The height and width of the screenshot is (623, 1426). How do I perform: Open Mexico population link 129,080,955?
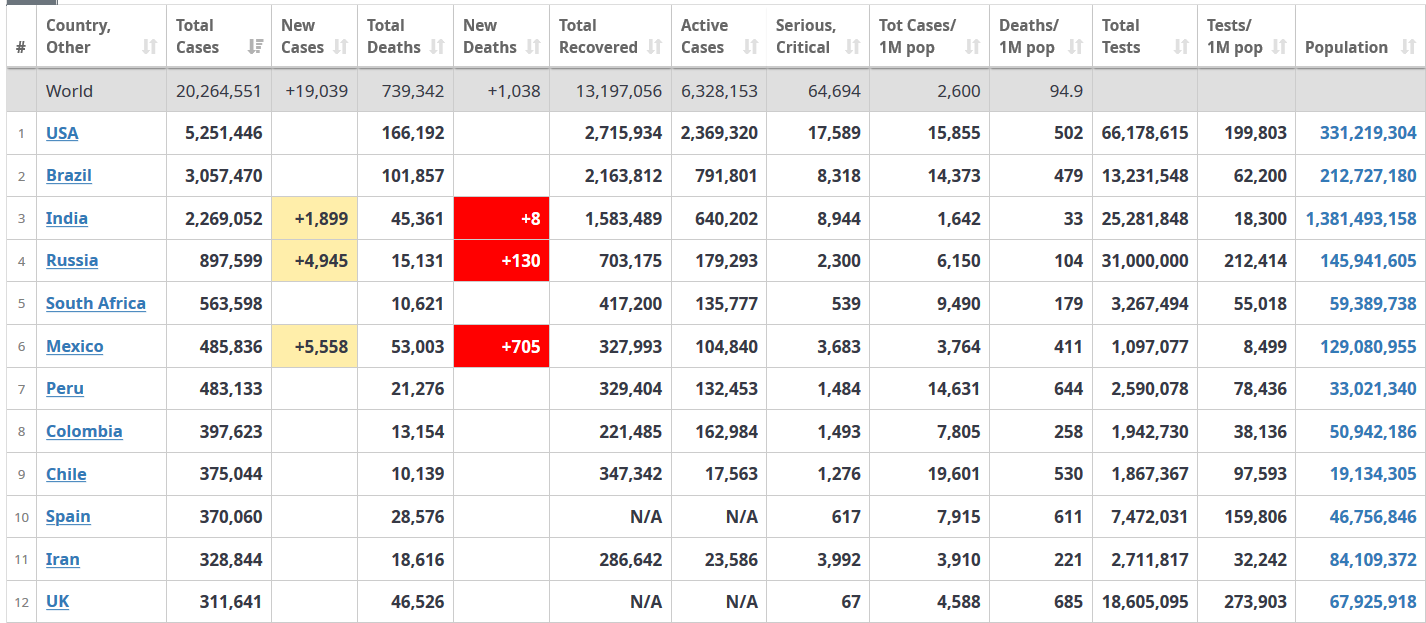pos(1368,346)
